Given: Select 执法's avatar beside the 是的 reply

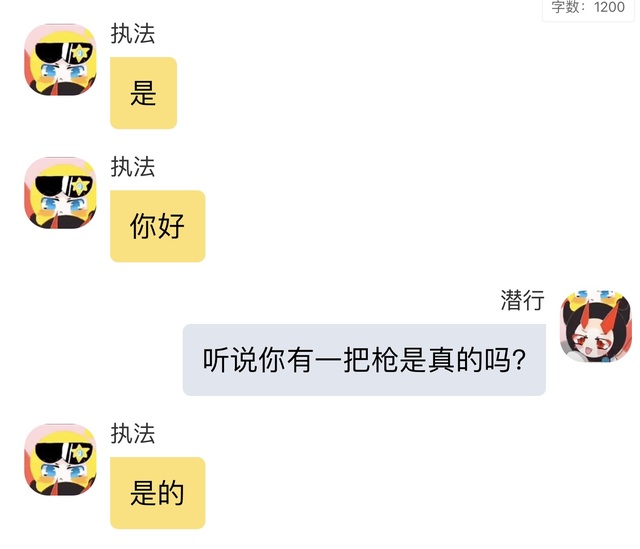Looking at the screenshot, I should point(60,460).
